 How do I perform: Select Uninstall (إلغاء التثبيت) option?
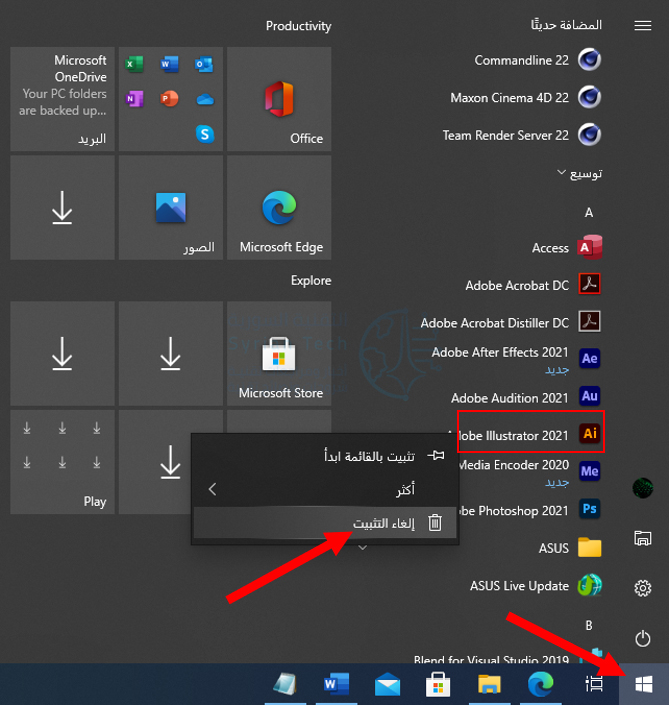coord(325,522)
